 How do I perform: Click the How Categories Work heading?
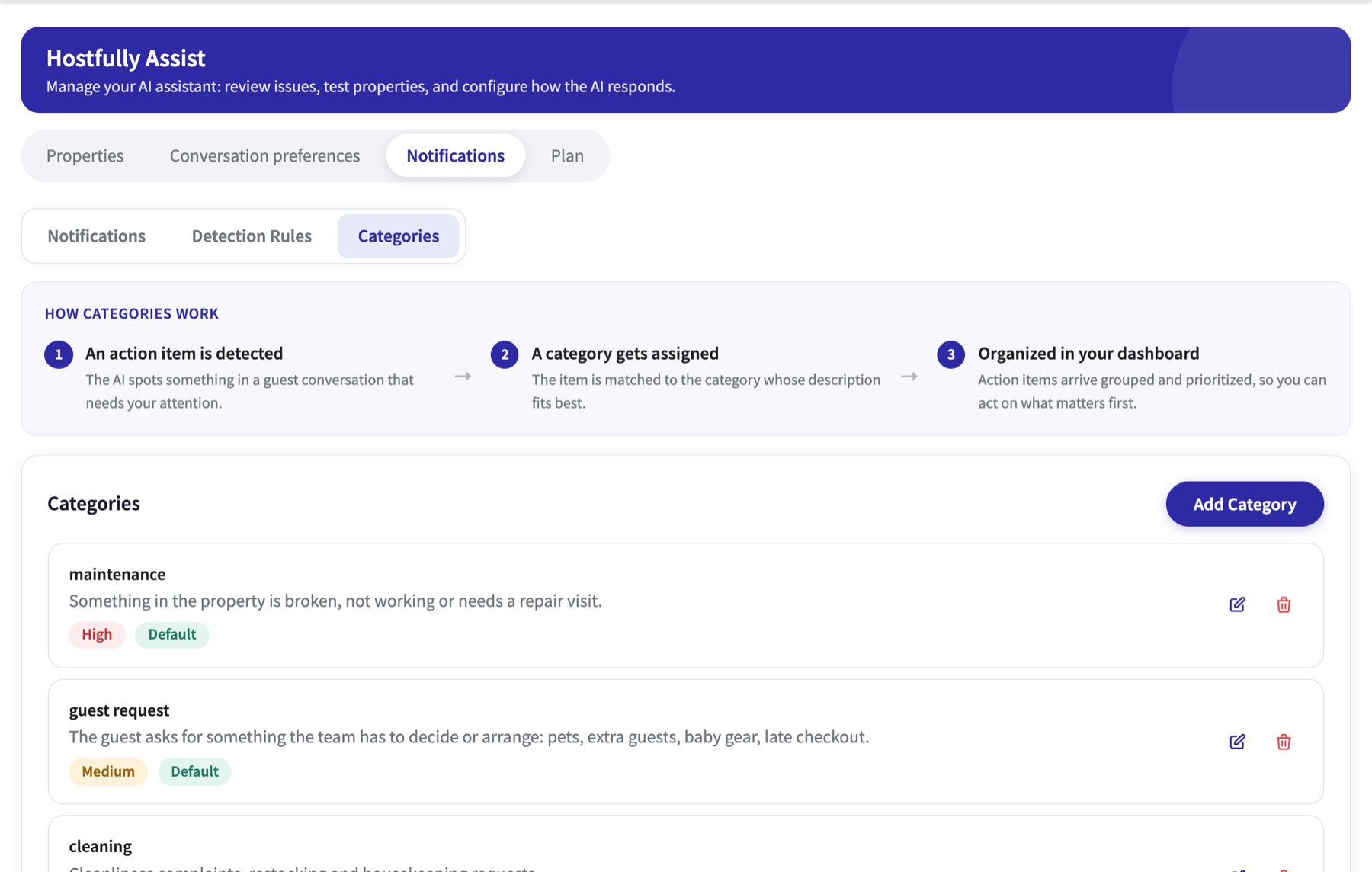pyautogui.click(x=132, y=313)
